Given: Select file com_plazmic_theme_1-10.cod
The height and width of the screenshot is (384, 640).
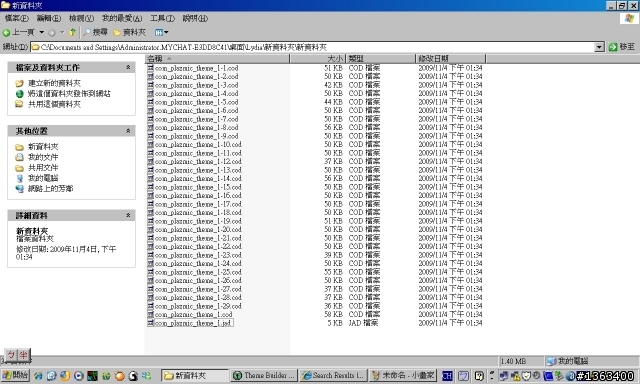Looking at the screenshot, I should tap(198, 144).
